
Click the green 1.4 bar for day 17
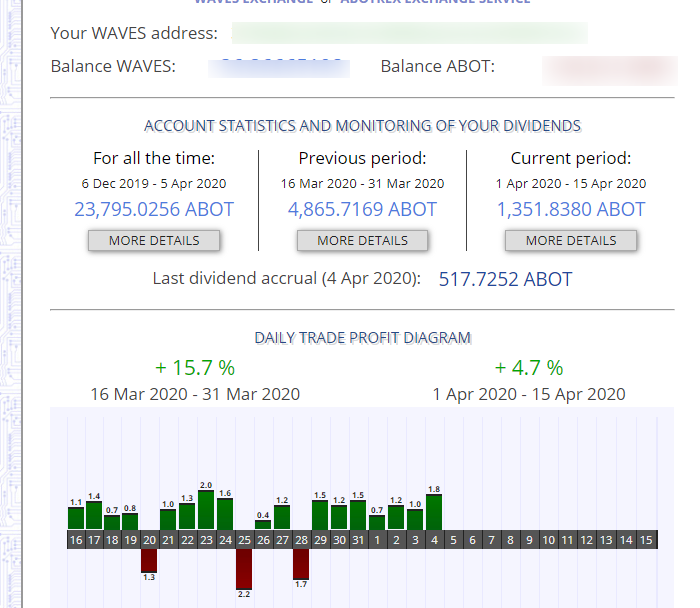(94, 516)
